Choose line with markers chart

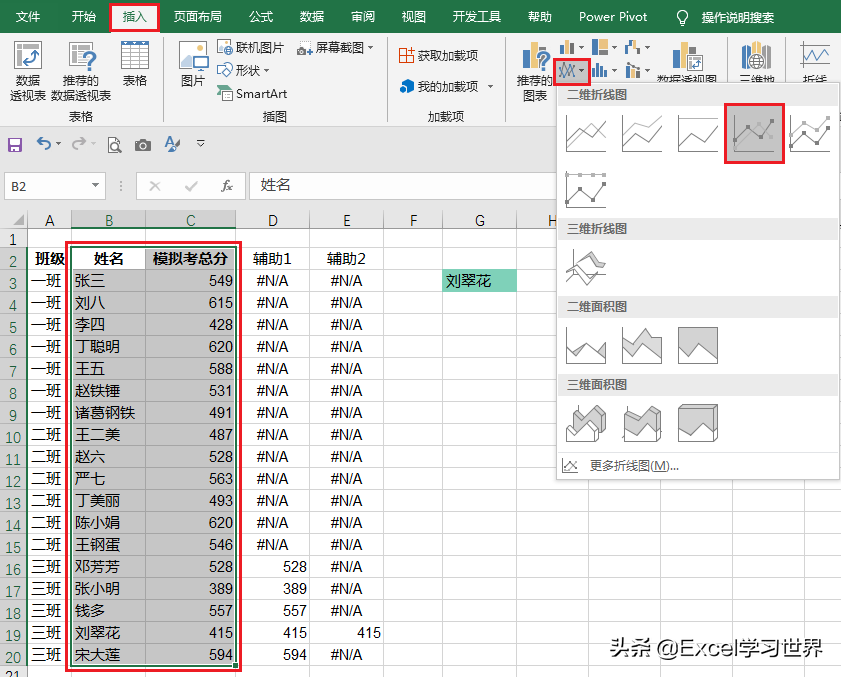click(x=754, y=134)
